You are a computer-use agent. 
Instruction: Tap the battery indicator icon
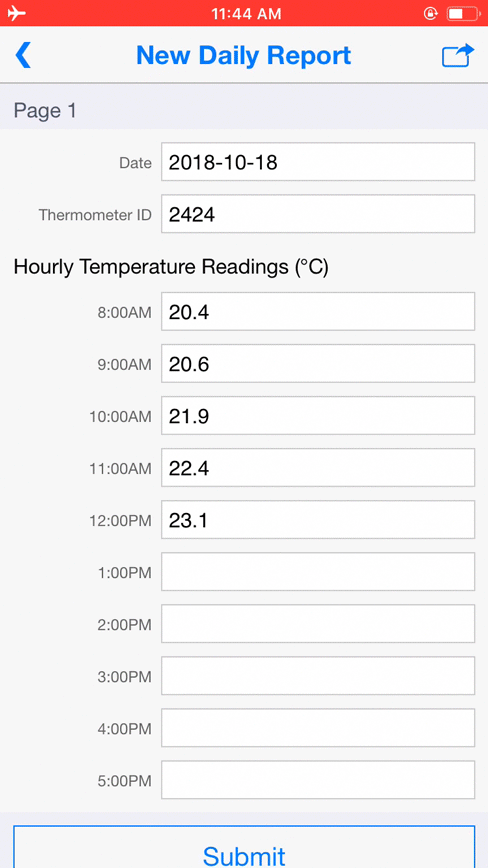coord(463,13)
